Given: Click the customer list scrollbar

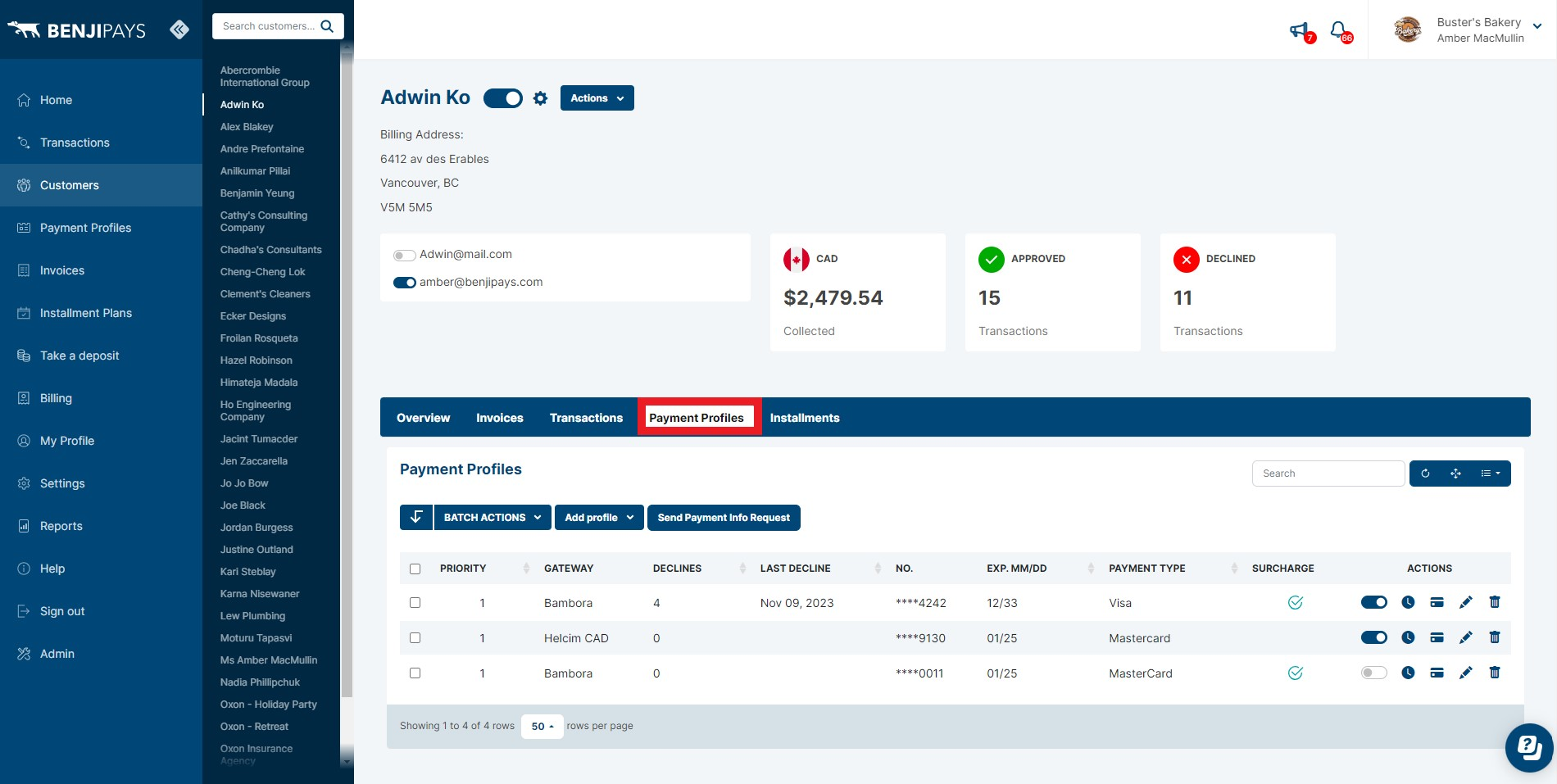Looking at the screenshot, I should click(x=347, y=377).
